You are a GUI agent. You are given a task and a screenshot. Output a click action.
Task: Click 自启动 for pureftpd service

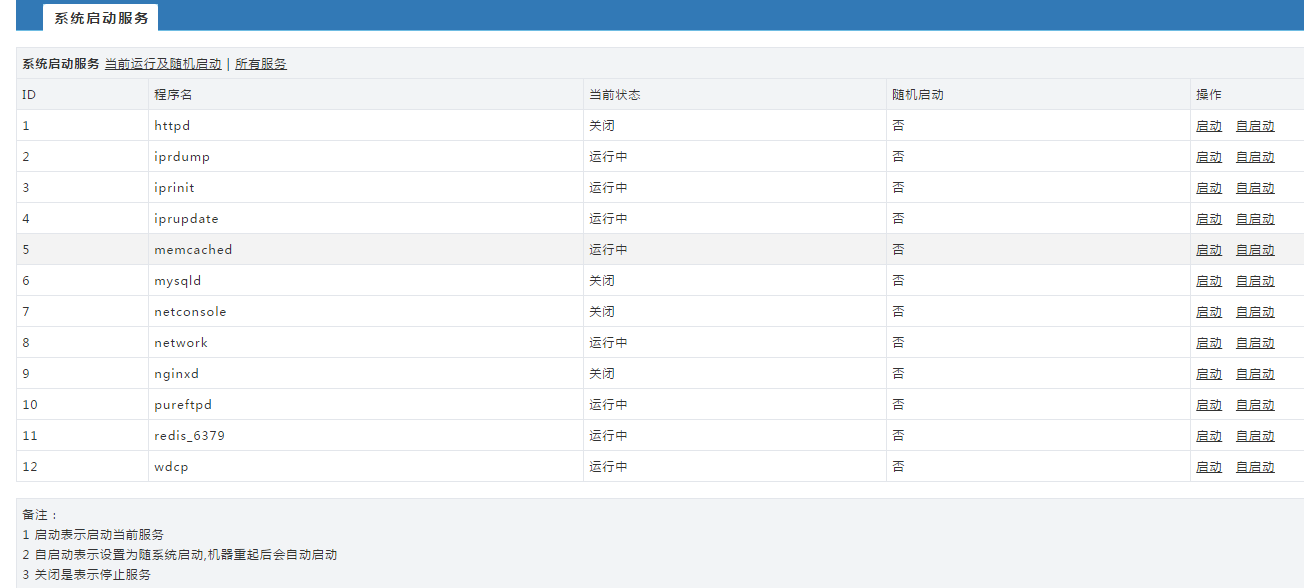[x=1255, y=405]
